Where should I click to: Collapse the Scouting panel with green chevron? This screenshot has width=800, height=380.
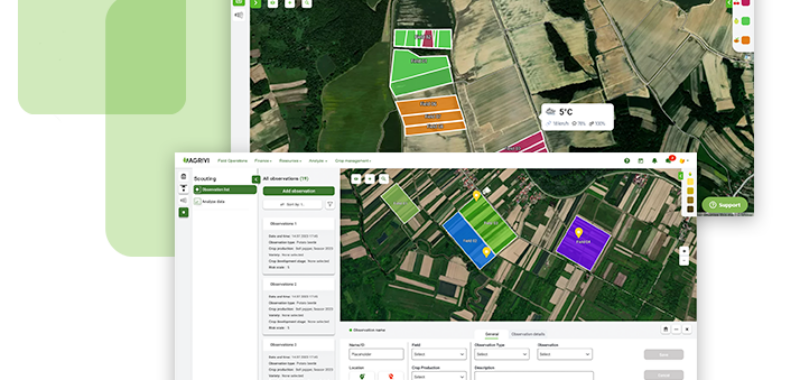pos(256,180)
